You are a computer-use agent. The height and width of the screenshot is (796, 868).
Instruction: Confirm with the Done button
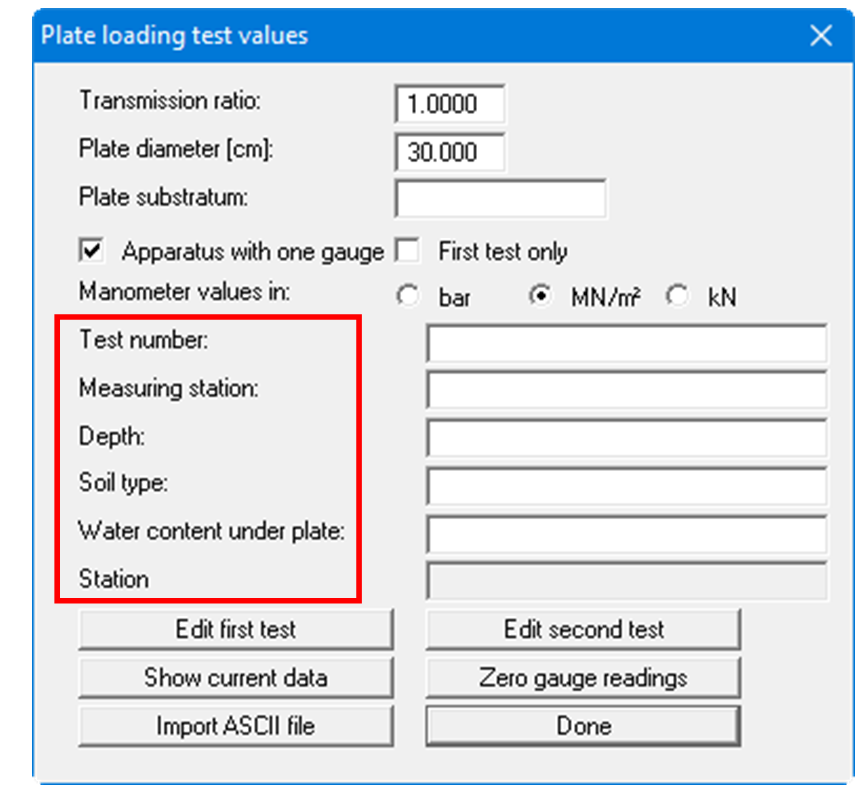[x=583, y=726]
